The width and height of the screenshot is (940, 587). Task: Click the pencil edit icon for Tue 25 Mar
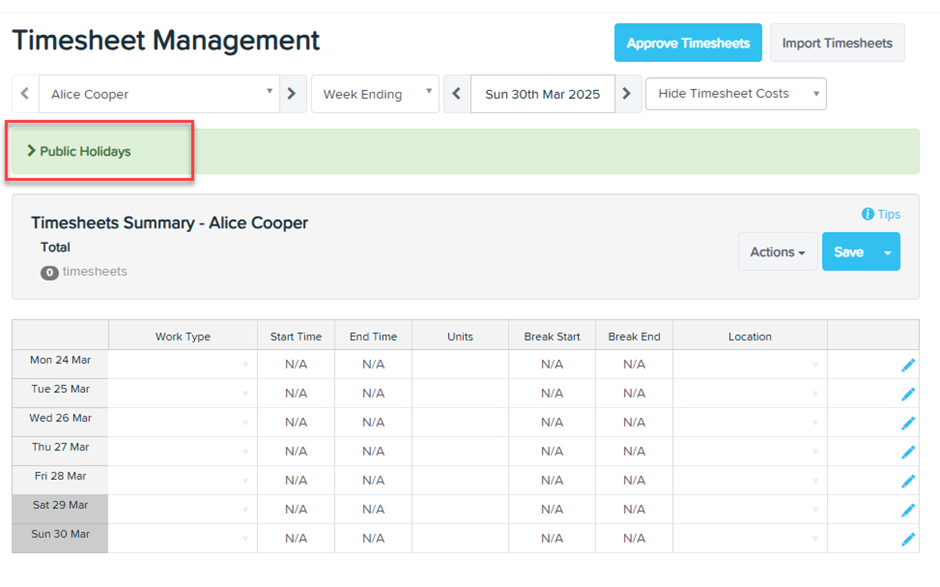click(x=908, y=394)
